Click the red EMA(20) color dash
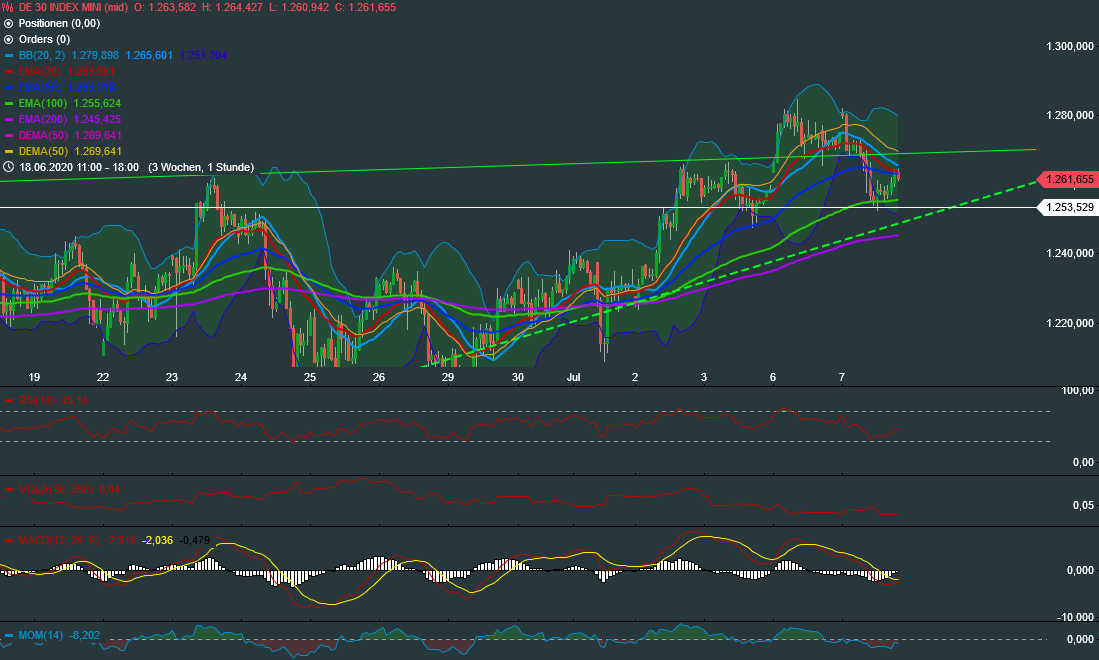The height and width of the screenshot is (660, 1099). coord(9,71)
